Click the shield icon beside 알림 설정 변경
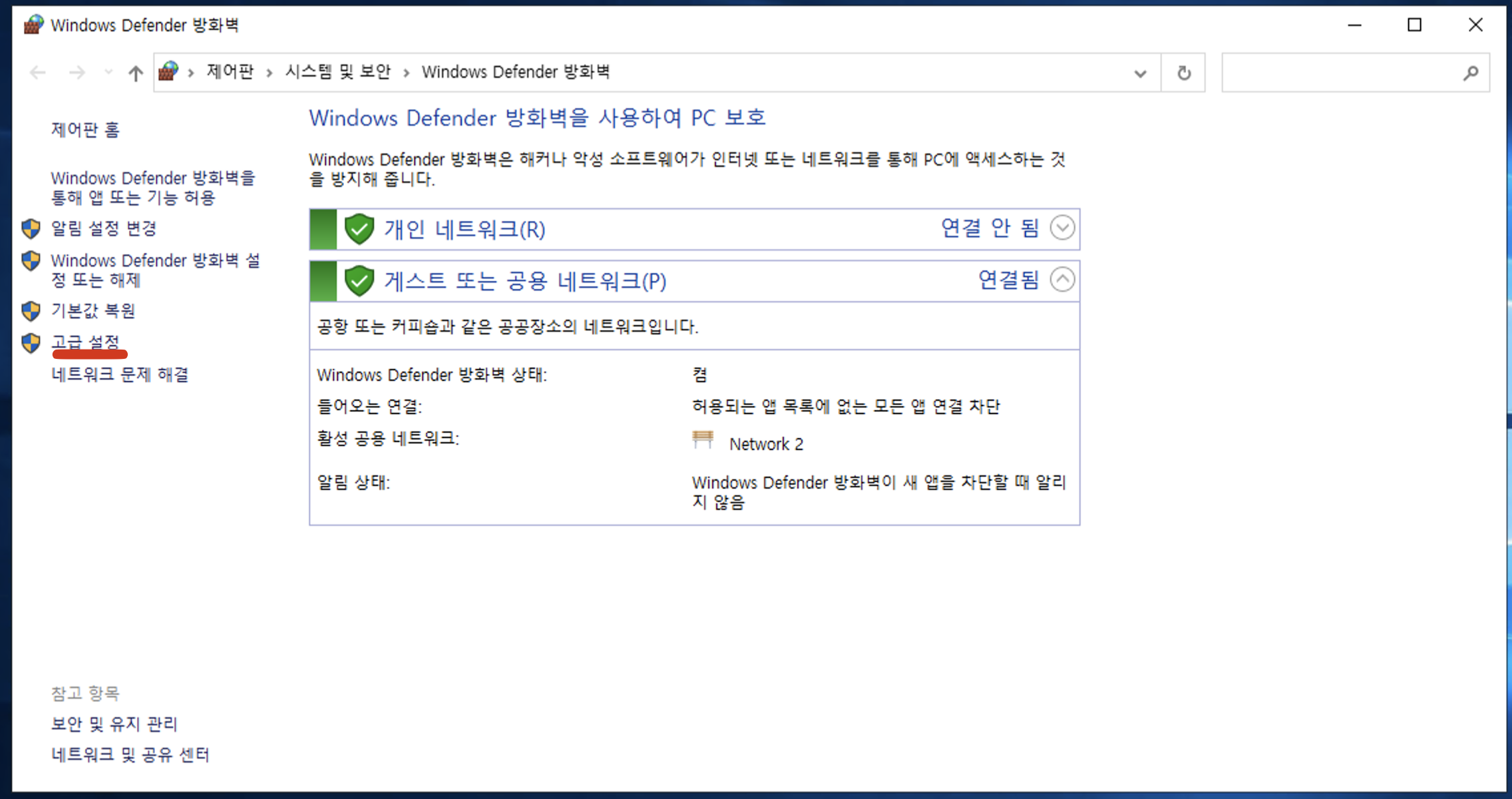1512x799 pixels. [31, 228]
